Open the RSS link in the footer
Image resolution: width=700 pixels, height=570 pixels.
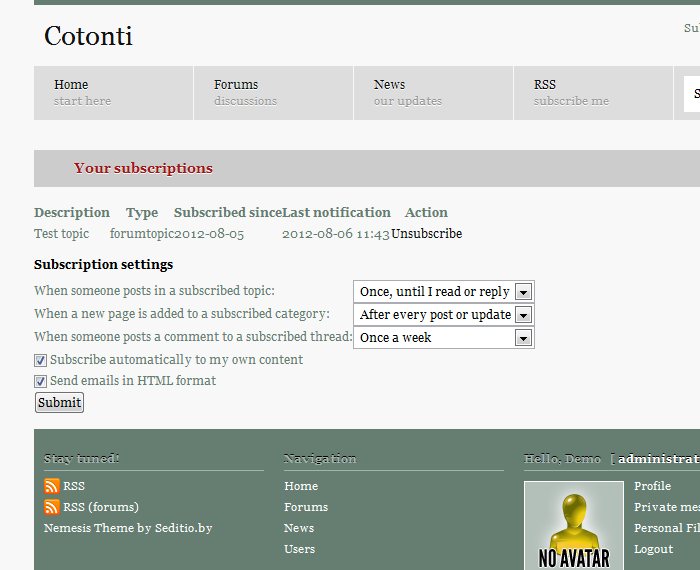[x=74, y=486]
